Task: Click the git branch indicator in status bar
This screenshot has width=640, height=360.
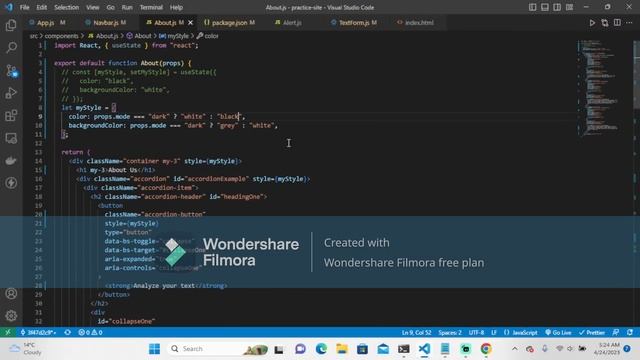Action: tap(38, 332)
